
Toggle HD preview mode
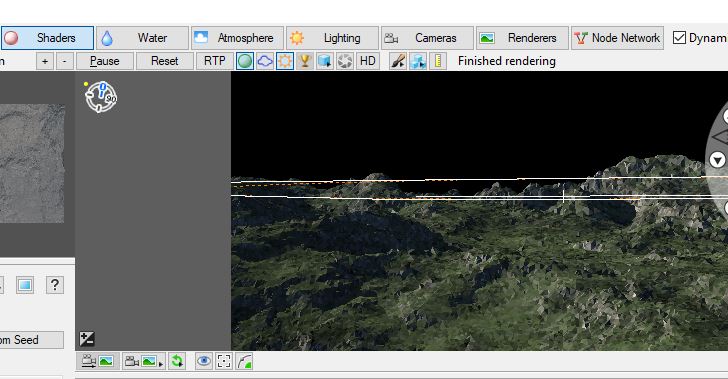pos(368,61)
